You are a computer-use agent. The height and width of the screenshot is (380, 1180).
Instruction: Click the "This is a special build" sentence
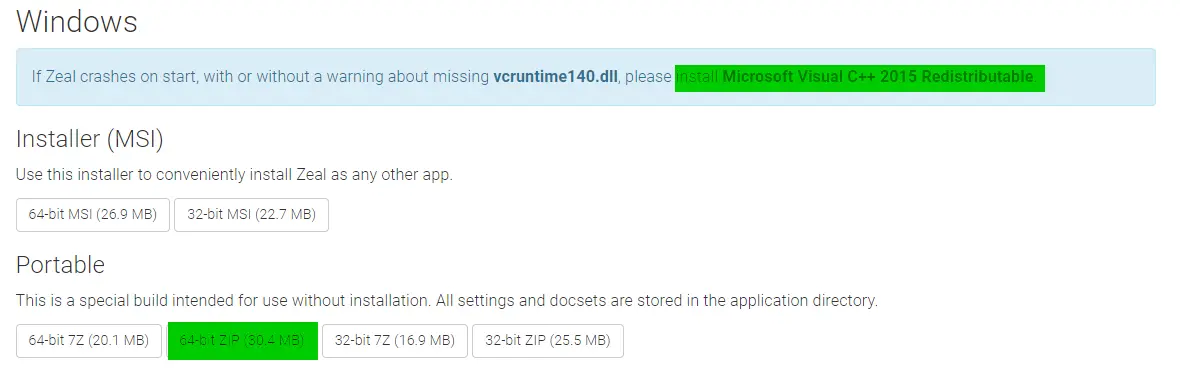224,301
